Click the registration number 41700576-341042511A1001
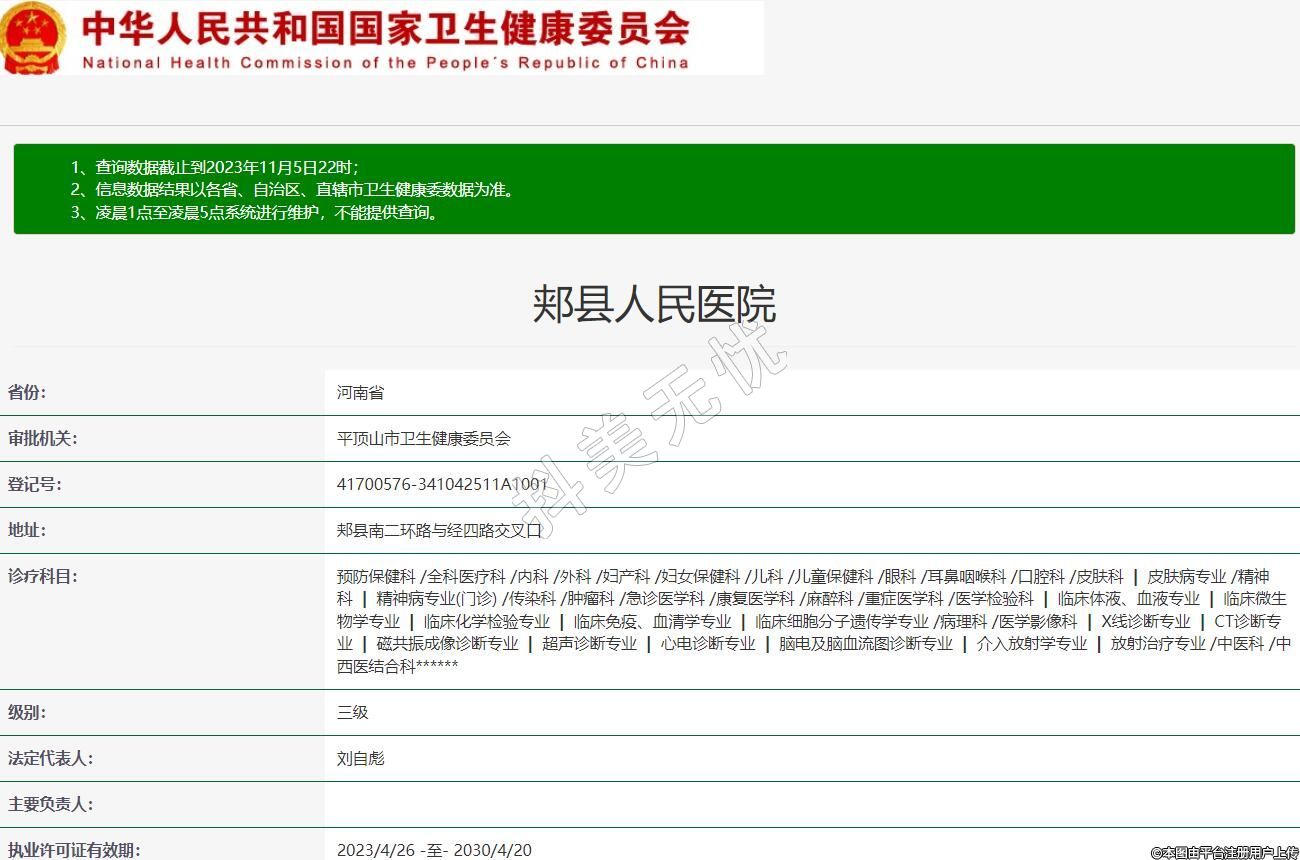This screenshot has width=1300, height=860. (x=442, y=484)
